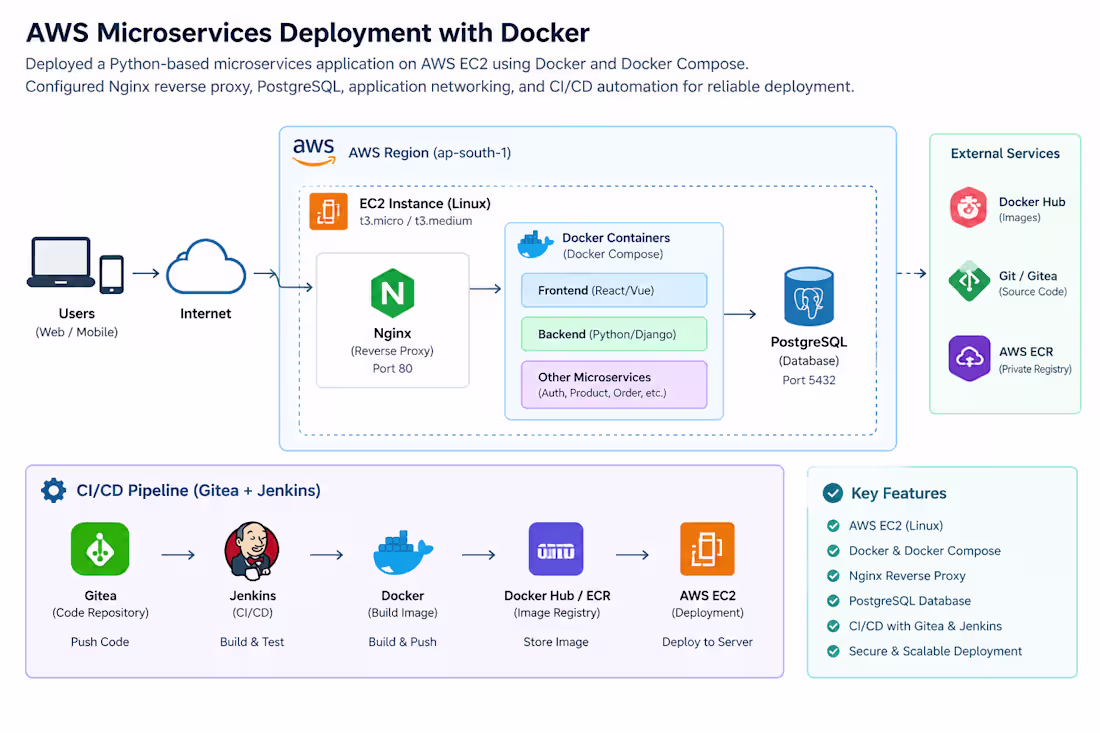Click the diagram title AWS Microservices Deployment with Docker
Screen dimensions: 1100x733
307,32
